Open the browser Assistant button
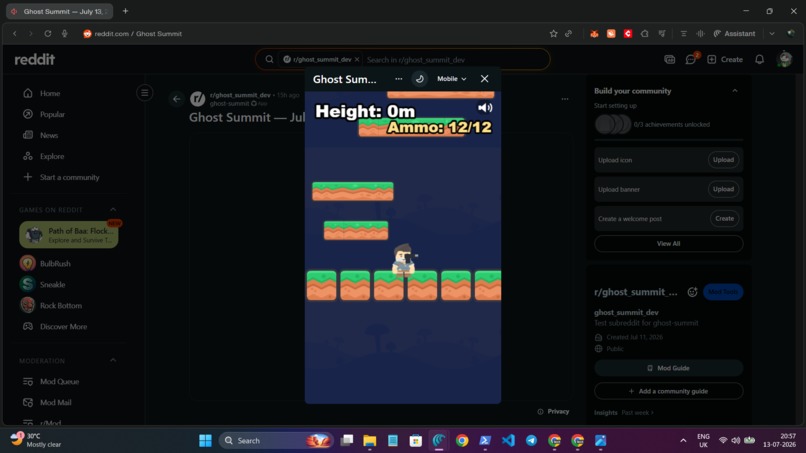 (x=735, y=33)
